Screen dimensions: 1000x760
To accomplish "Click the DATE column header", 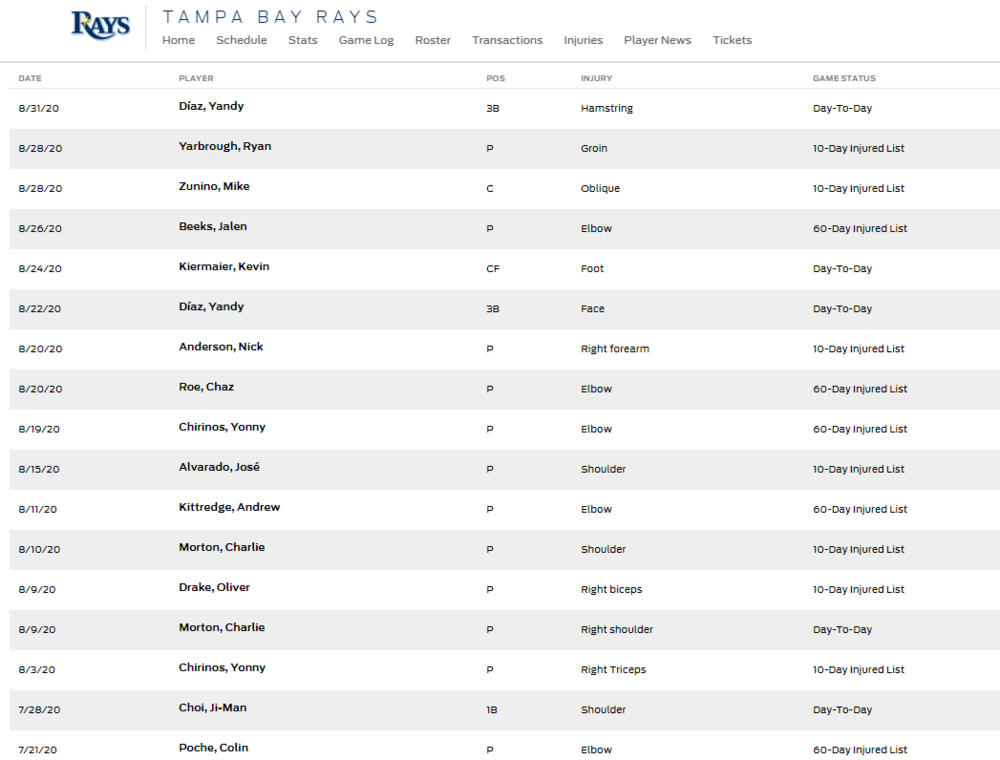I will 30,78.
